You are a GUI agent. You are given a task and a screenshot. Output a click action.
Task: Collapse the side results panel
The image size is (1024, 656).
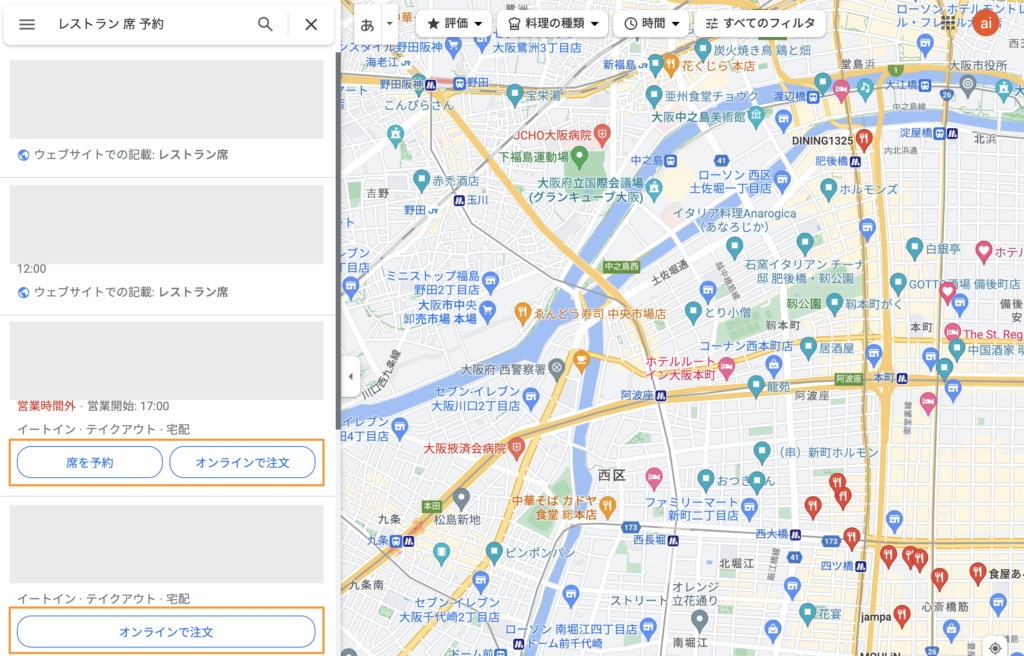(350, 376)
